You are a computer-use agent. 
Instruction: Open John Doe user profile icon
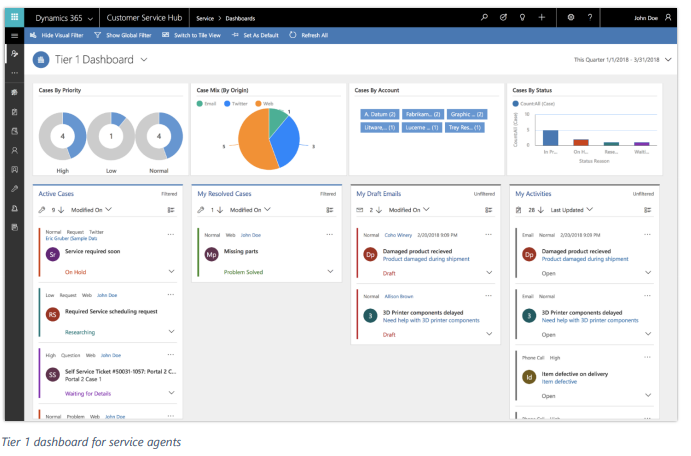click(x=668, y=18)
